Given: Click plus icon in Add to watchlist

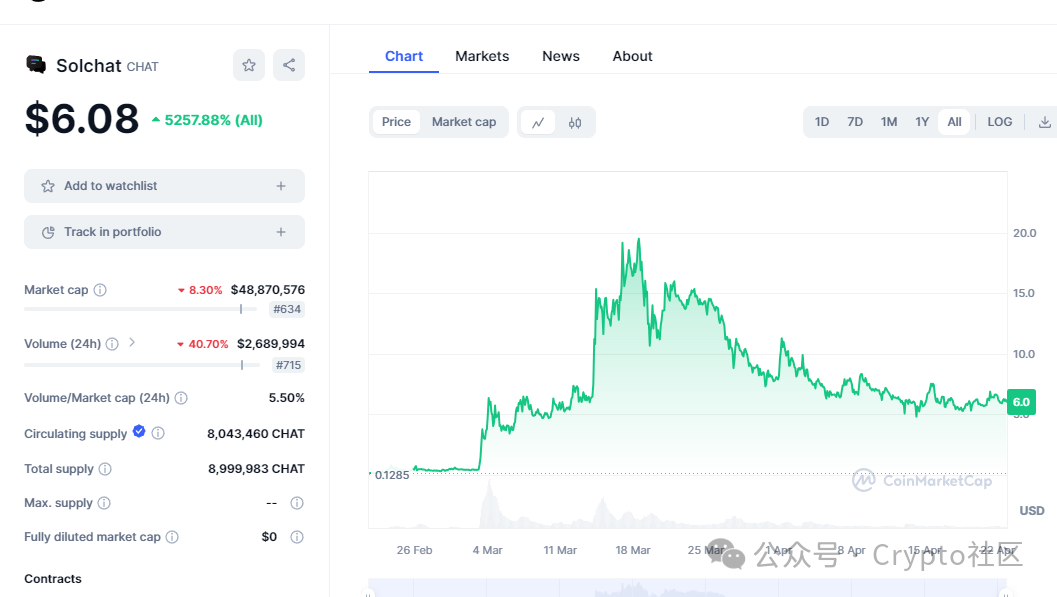Looking at the screenshot, I should coord(281,186).
